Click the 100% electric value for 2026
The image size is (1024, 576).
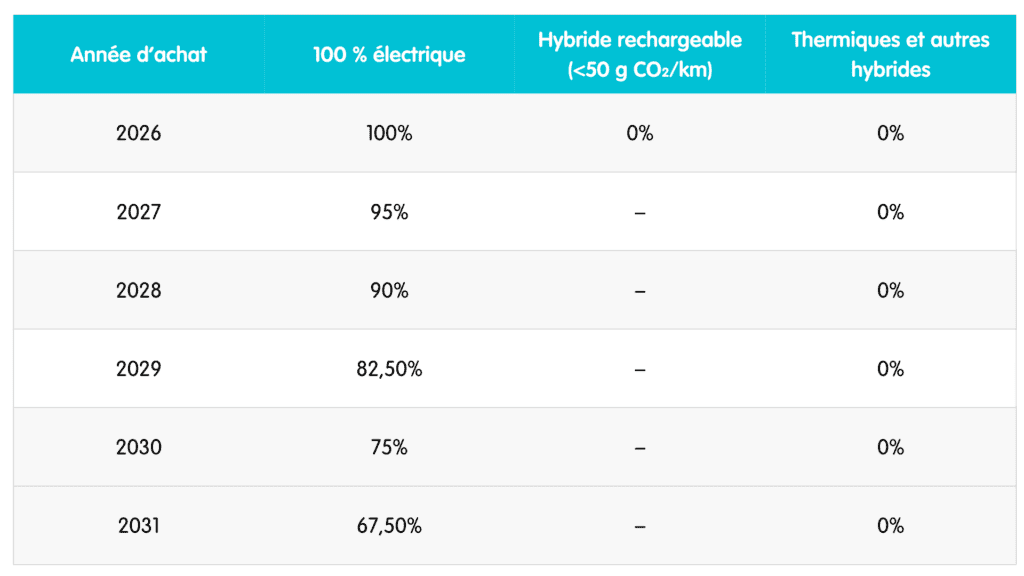(389, 133)
